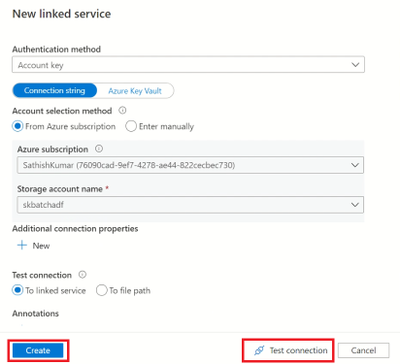Image resolution: width=400 pixels, height=364 pixels.
Task: Expand the Azure subscription dropdown chevron
Action: tap(355, 165)
